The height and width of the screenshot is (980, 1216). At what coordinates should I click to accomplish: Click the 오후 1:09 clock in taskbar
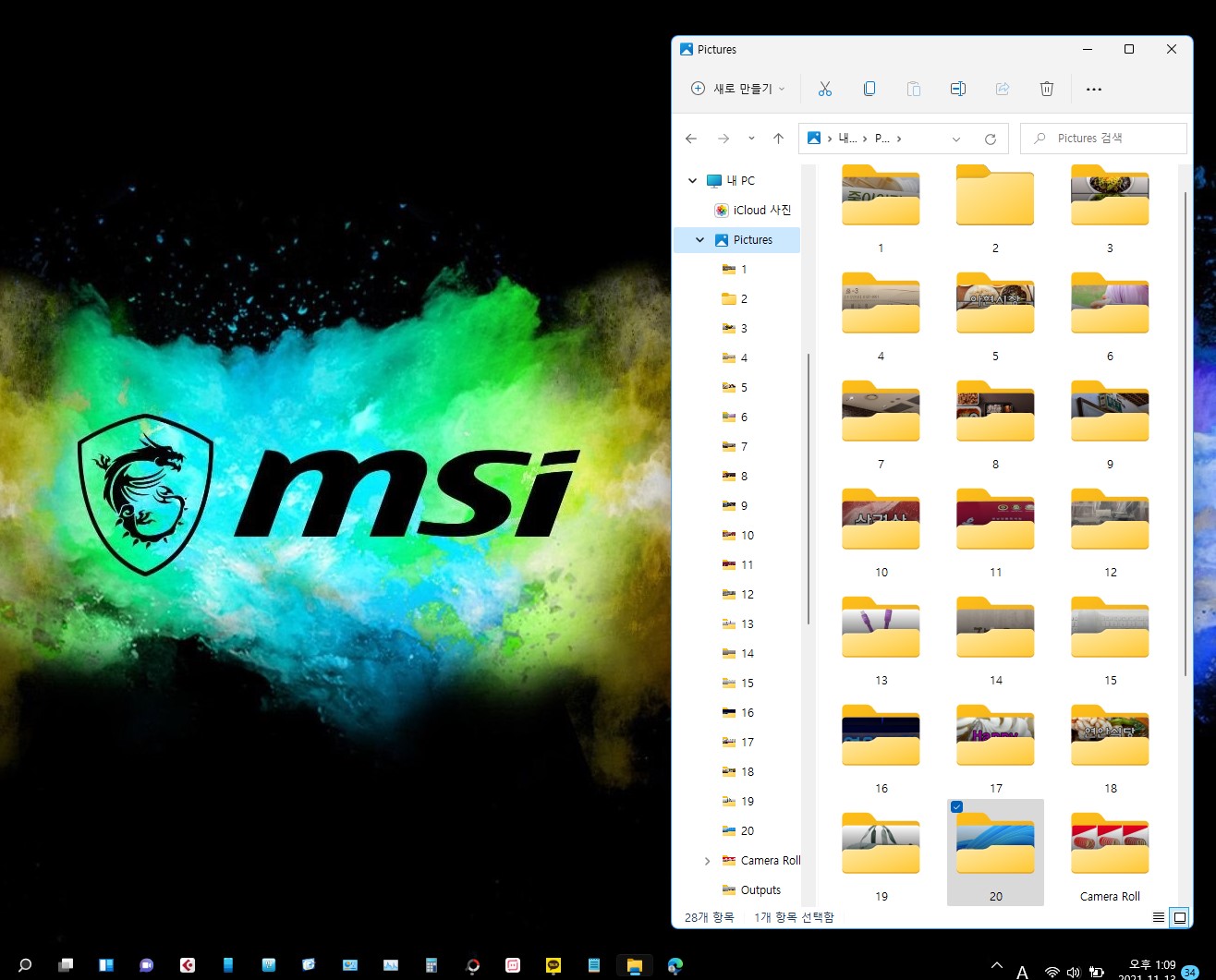tap(1151, 965)
